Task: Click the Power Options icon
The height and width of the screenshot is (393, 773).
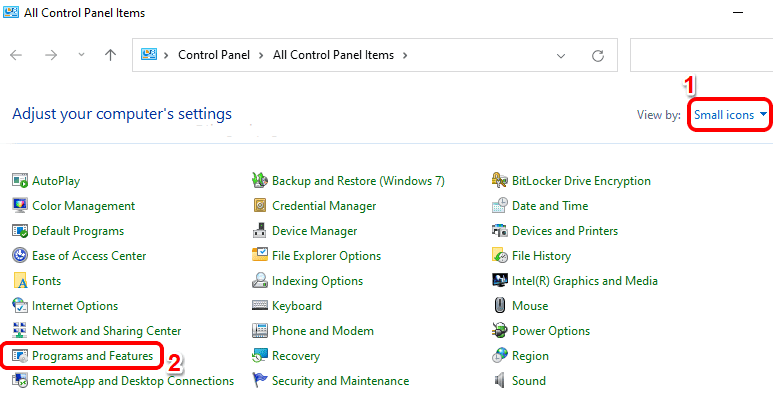Action: 500,330
